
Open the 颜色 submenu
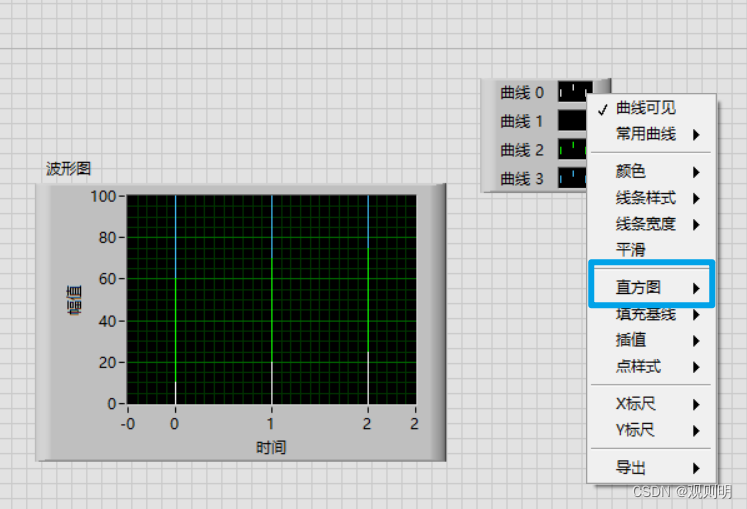point(651,172)
